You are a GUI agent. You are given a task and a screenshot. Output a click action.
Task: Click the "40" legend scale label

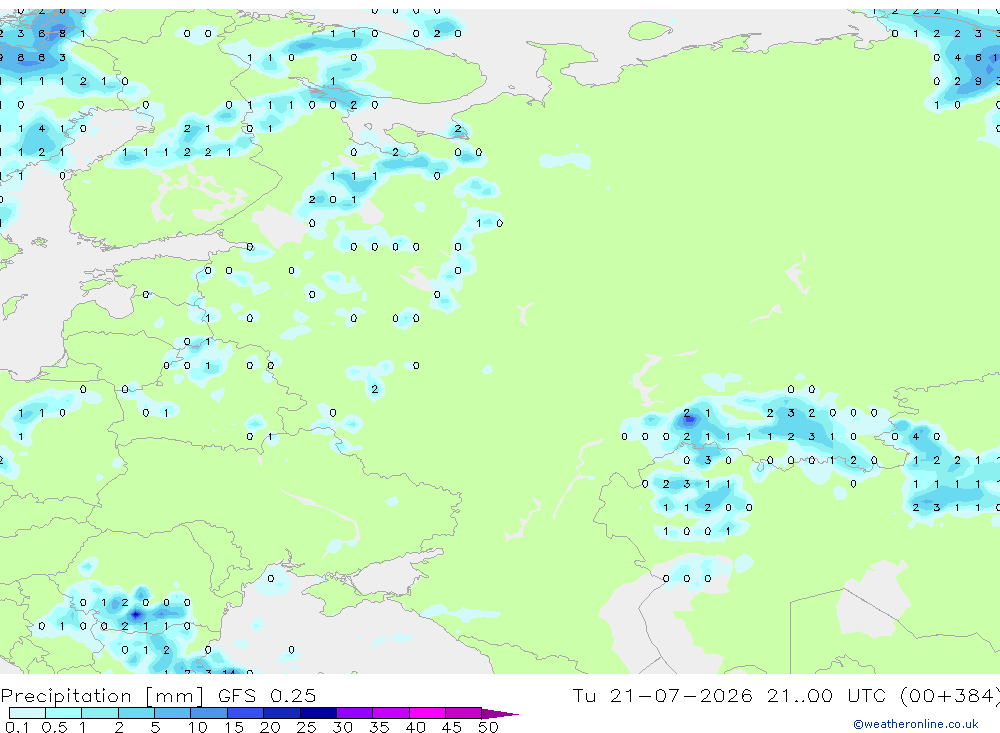pyautogui.click(x=415, y=727)
